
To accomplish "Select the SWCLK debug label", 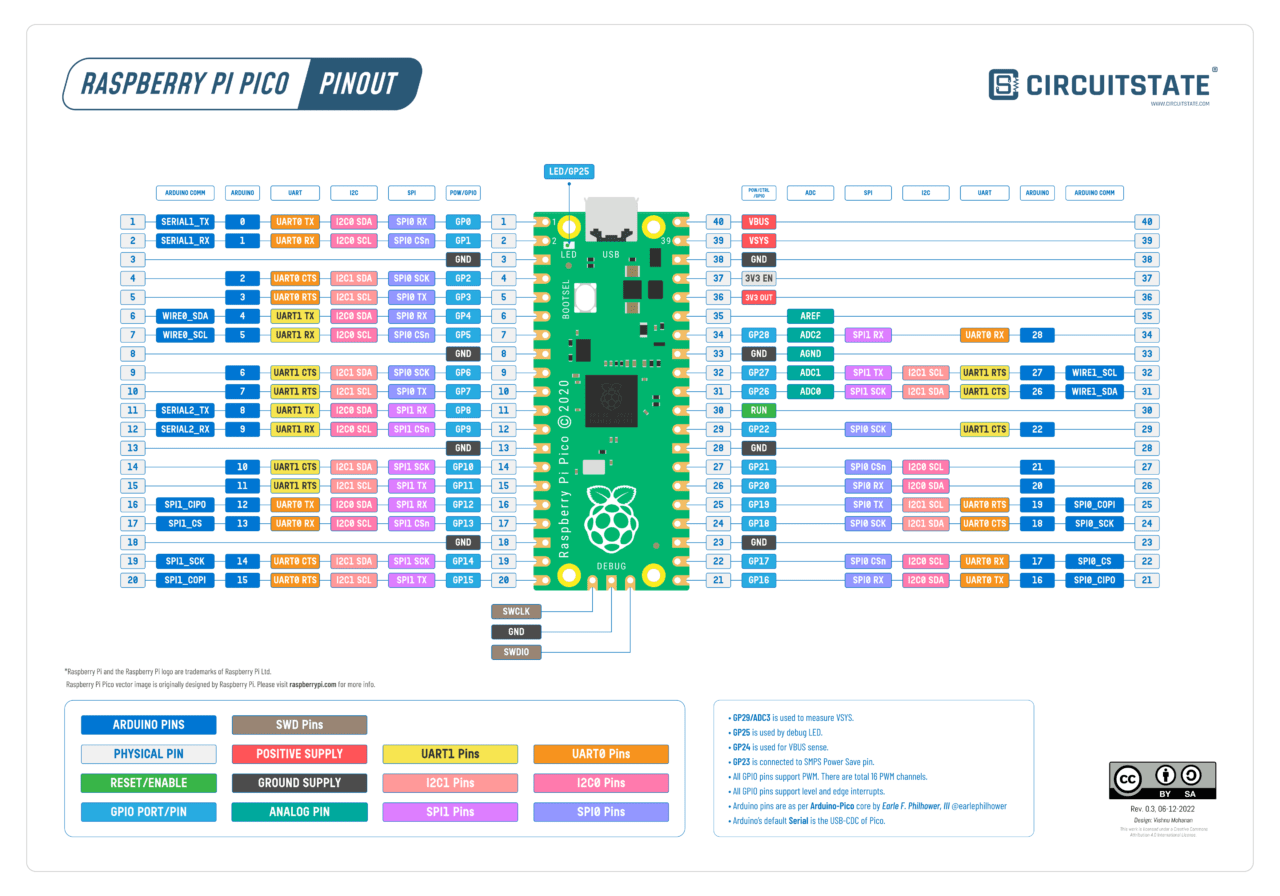I will point(516,611).
